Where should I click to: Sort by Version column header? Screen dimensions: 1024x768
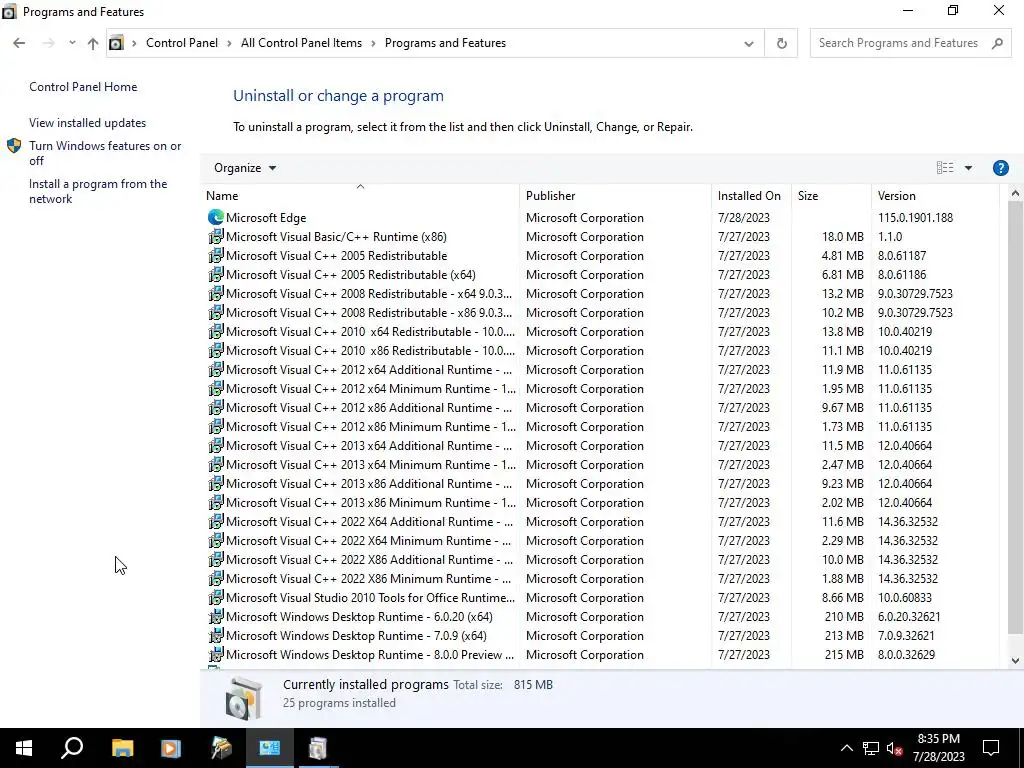point(935,195)
